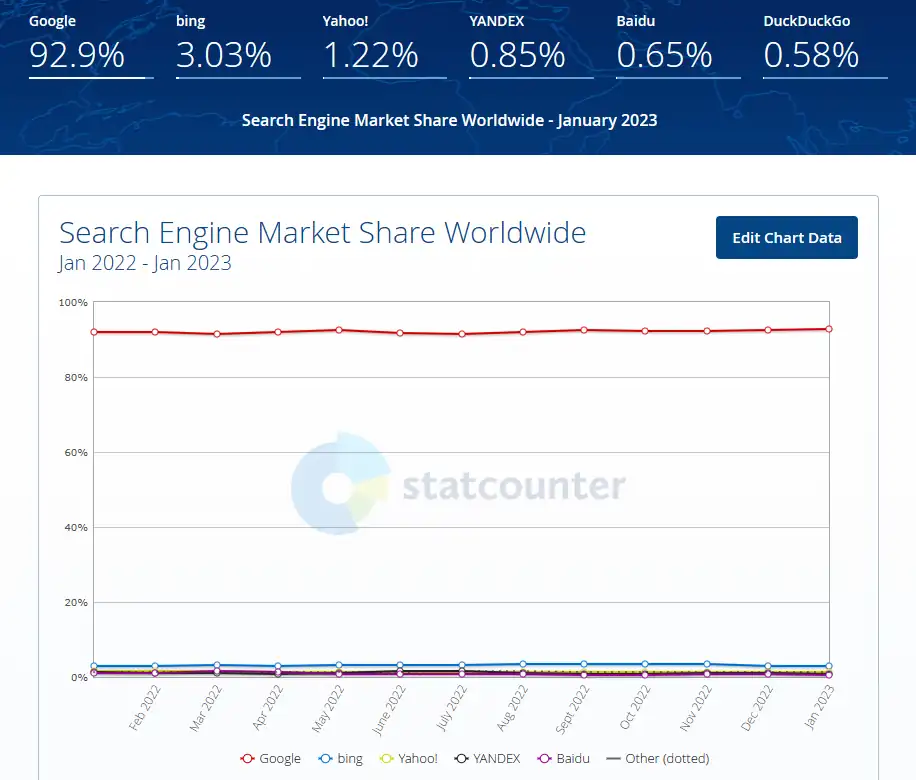Click the 100% y-axis label
Image resolution: width=916 pixels, height=780 pixels.
[73, 303]
